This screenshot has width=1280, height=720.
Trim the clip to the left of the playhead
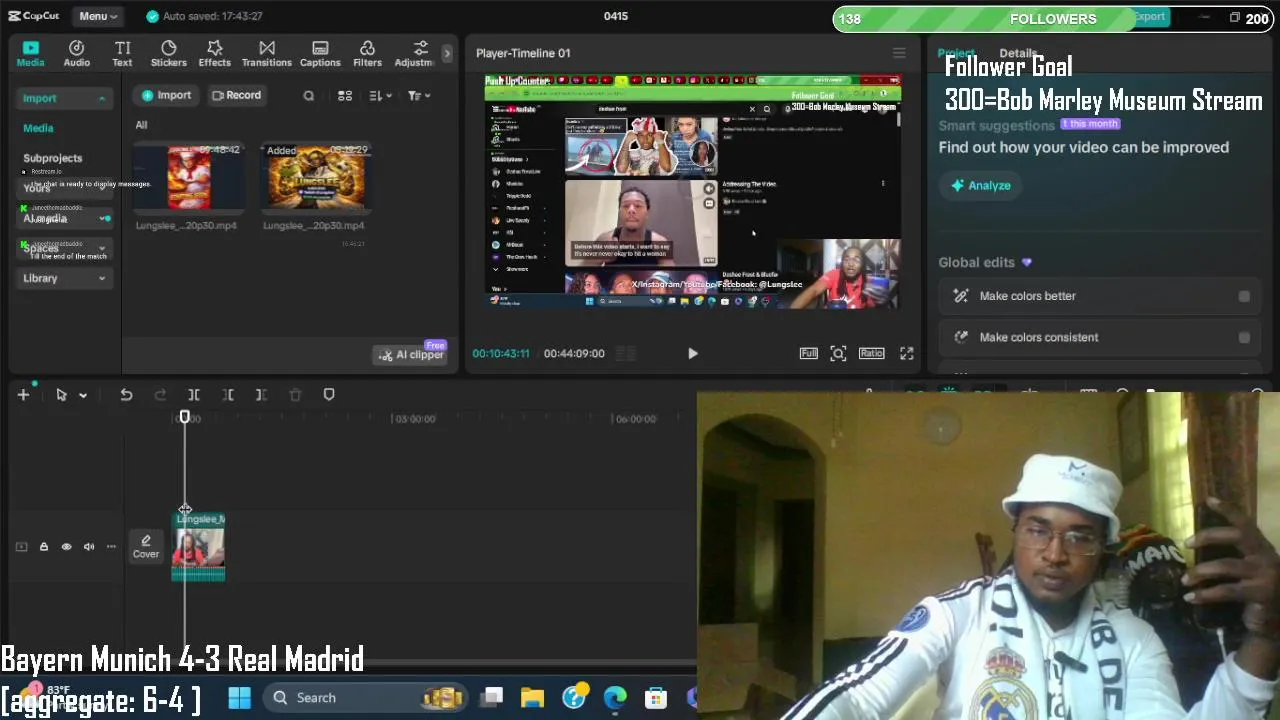228,395
